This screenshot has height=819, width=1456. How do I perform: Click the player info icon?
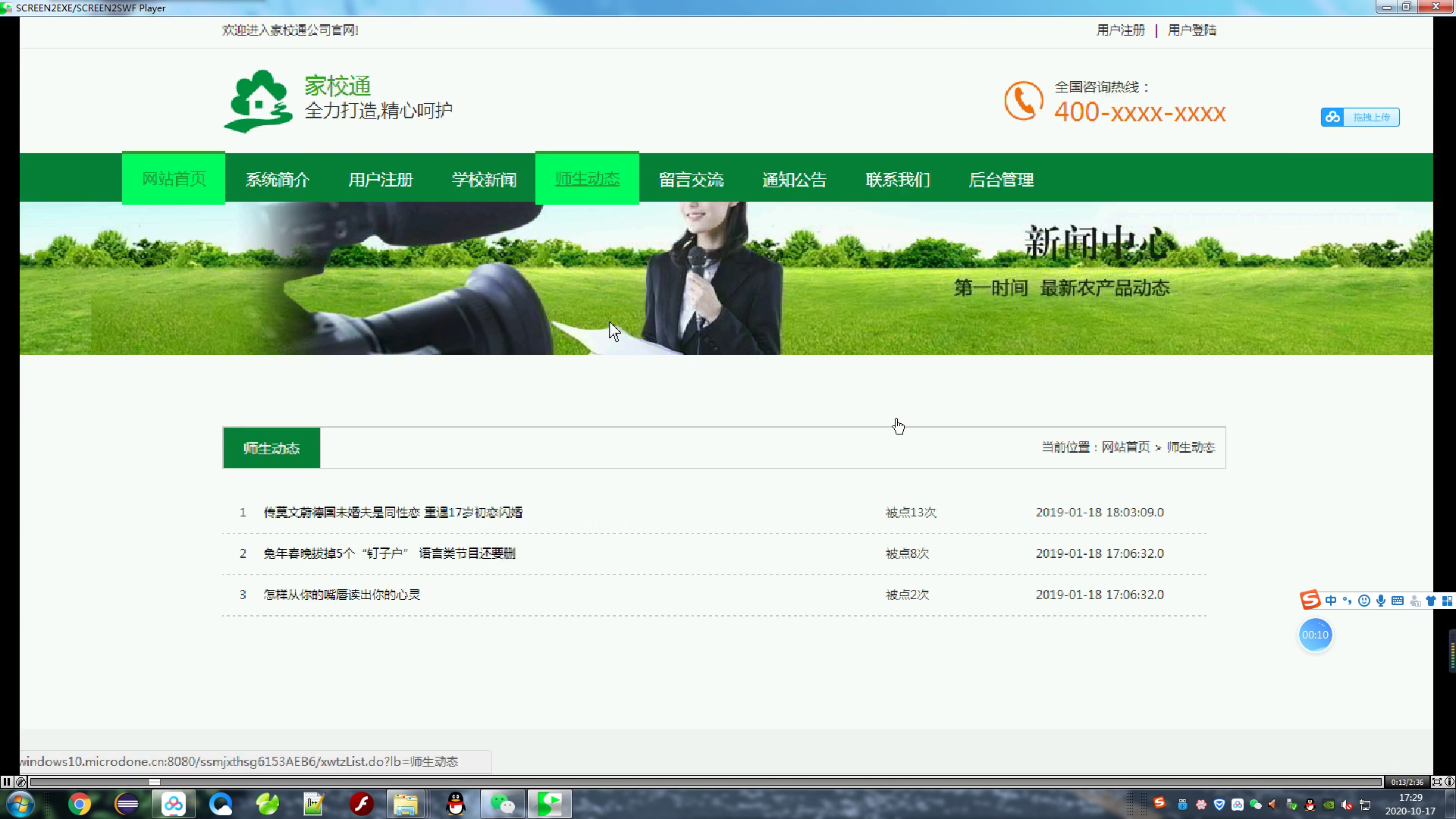click(x=1449, y=782)
